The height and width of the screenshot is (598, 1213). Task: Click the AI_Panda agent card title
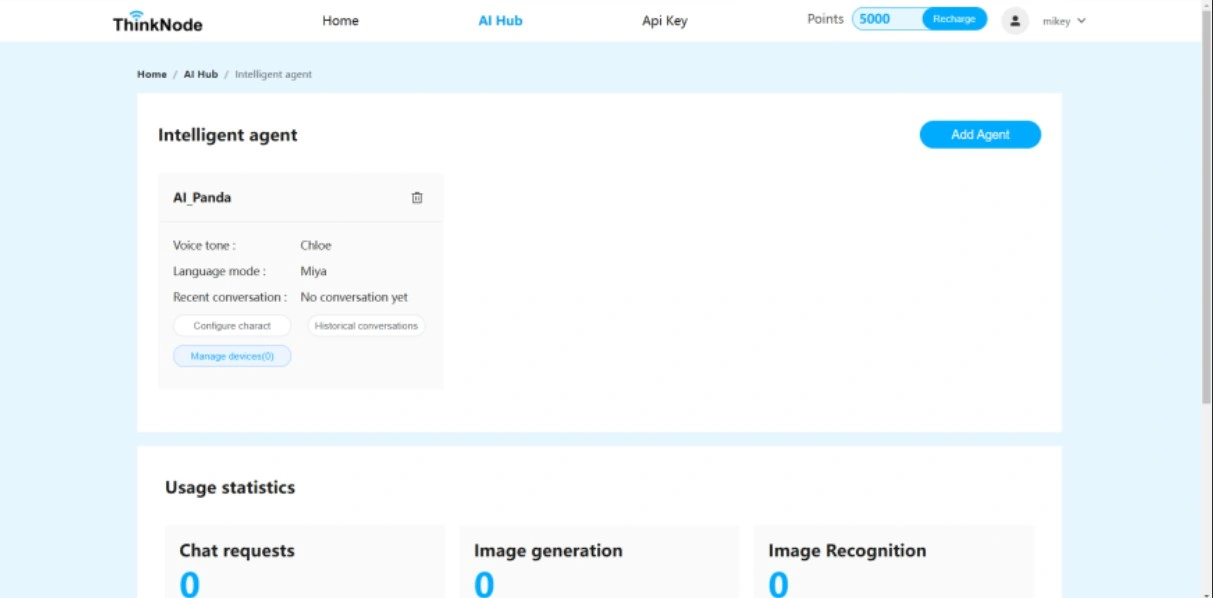[x=202, y=198]
